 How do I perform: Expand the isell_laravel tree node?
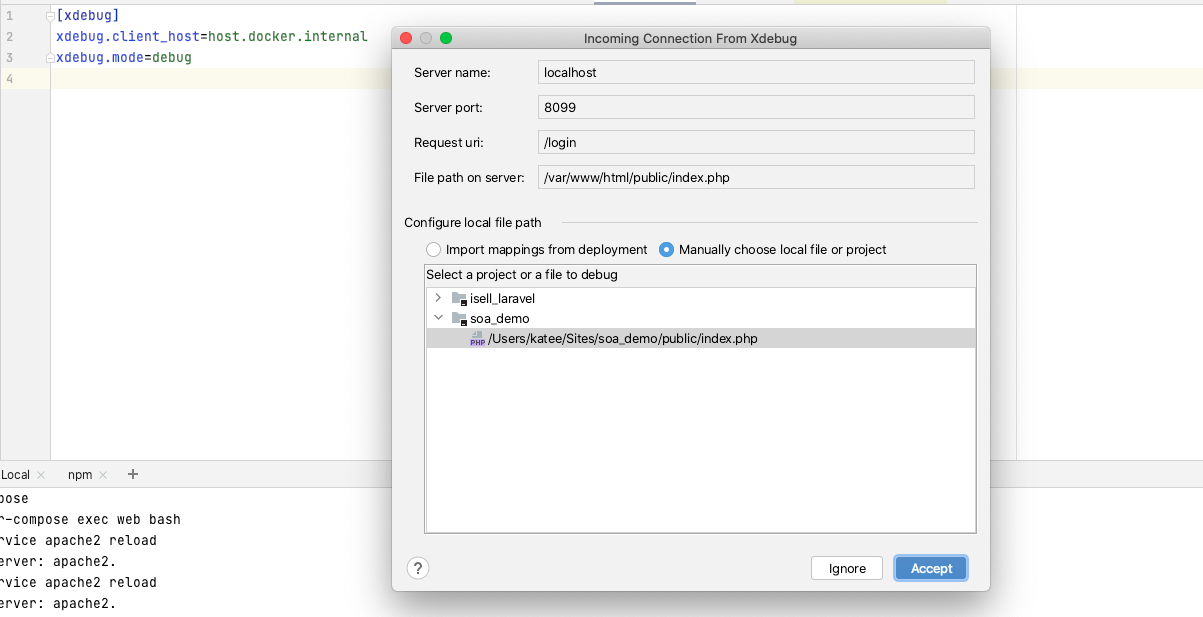438,298
